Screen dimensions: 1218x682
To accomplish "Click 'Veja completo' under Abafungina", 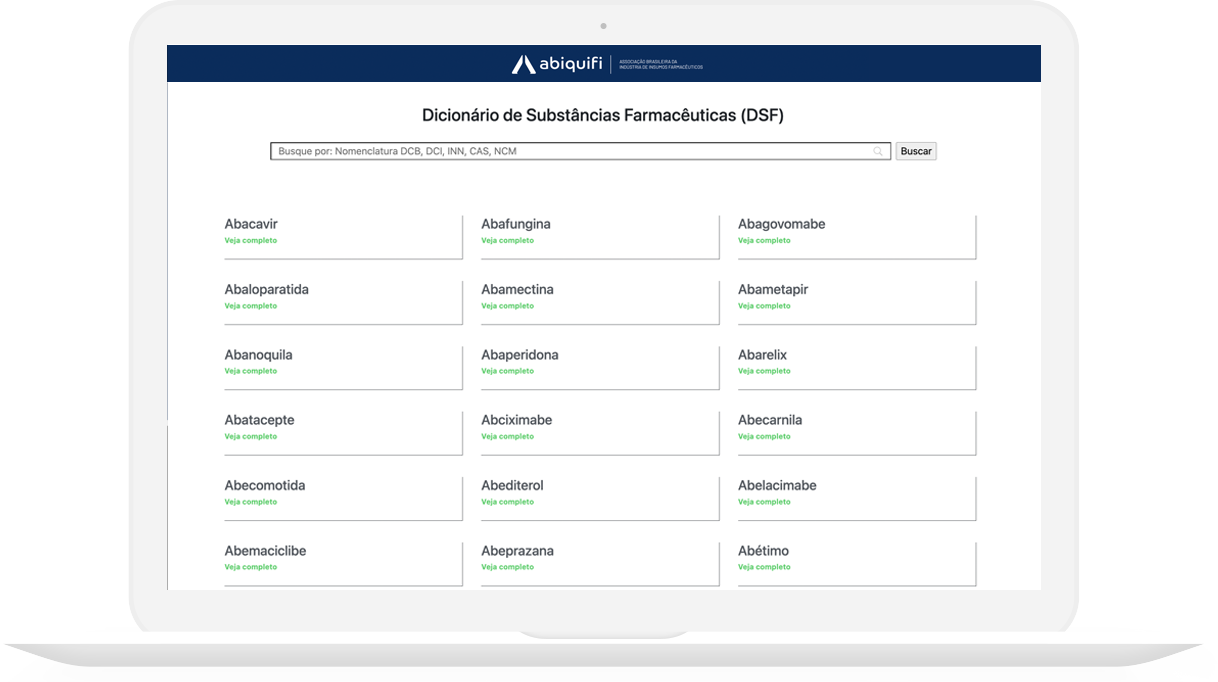I will [508, 241].
